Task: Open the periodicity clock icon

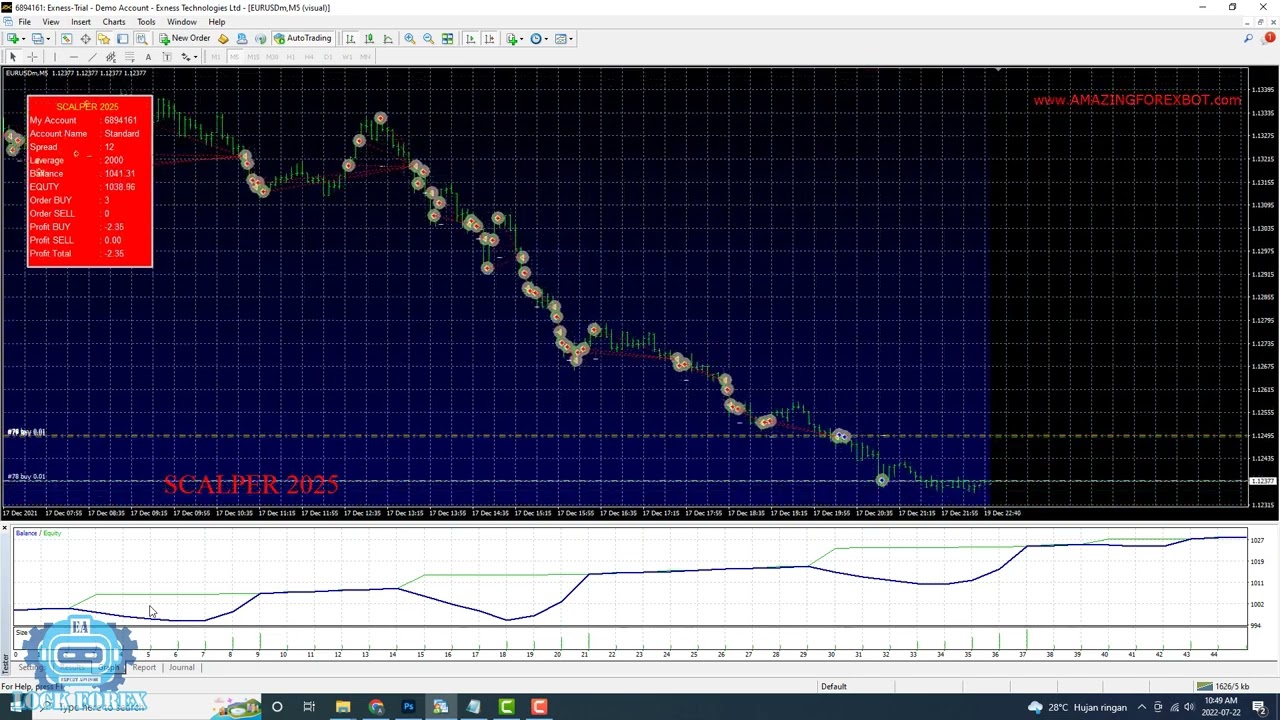Action: (x=535, y=38)
